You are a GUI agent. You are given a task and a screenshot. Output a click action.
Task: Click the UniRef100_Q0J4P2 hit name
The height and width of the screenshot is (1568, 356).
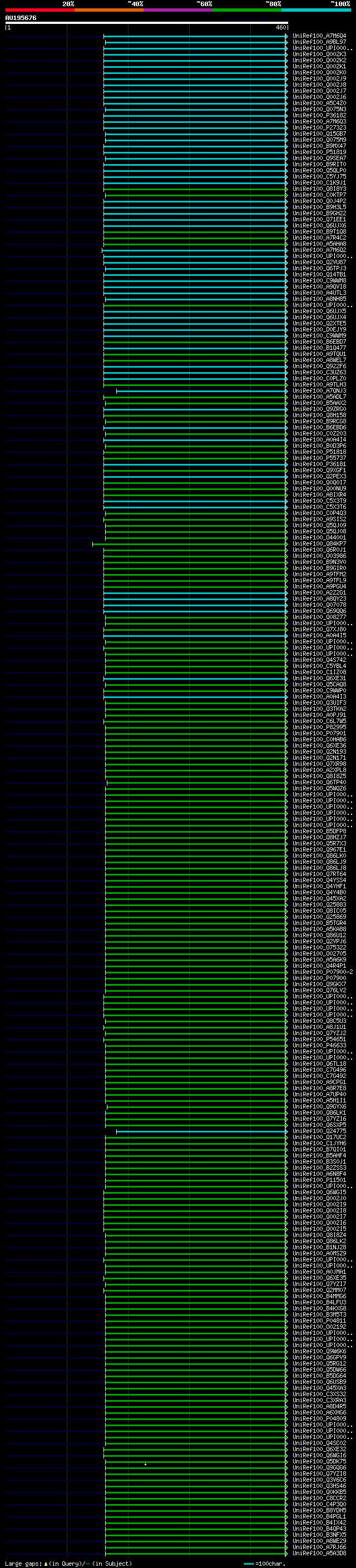click(319, 201)
